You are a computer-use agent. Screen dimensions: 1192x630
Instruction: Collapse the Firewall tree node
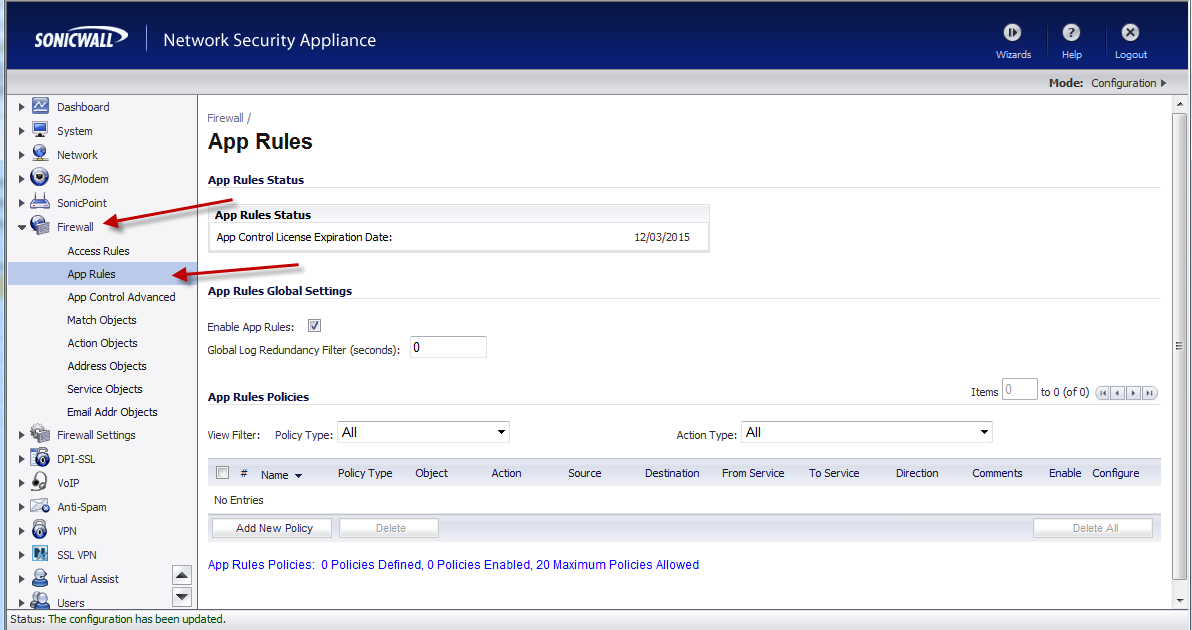[x=21, y=226]
